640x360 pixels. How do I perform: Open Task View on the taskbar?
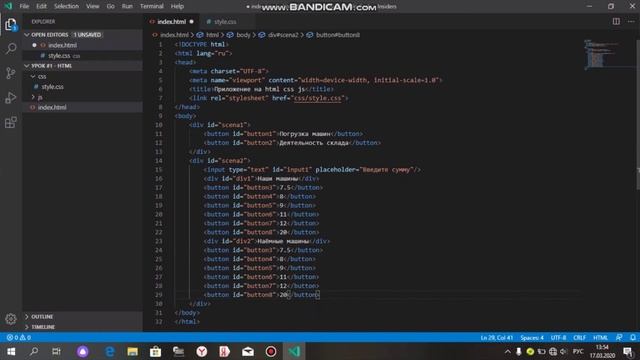coord(56,351)
